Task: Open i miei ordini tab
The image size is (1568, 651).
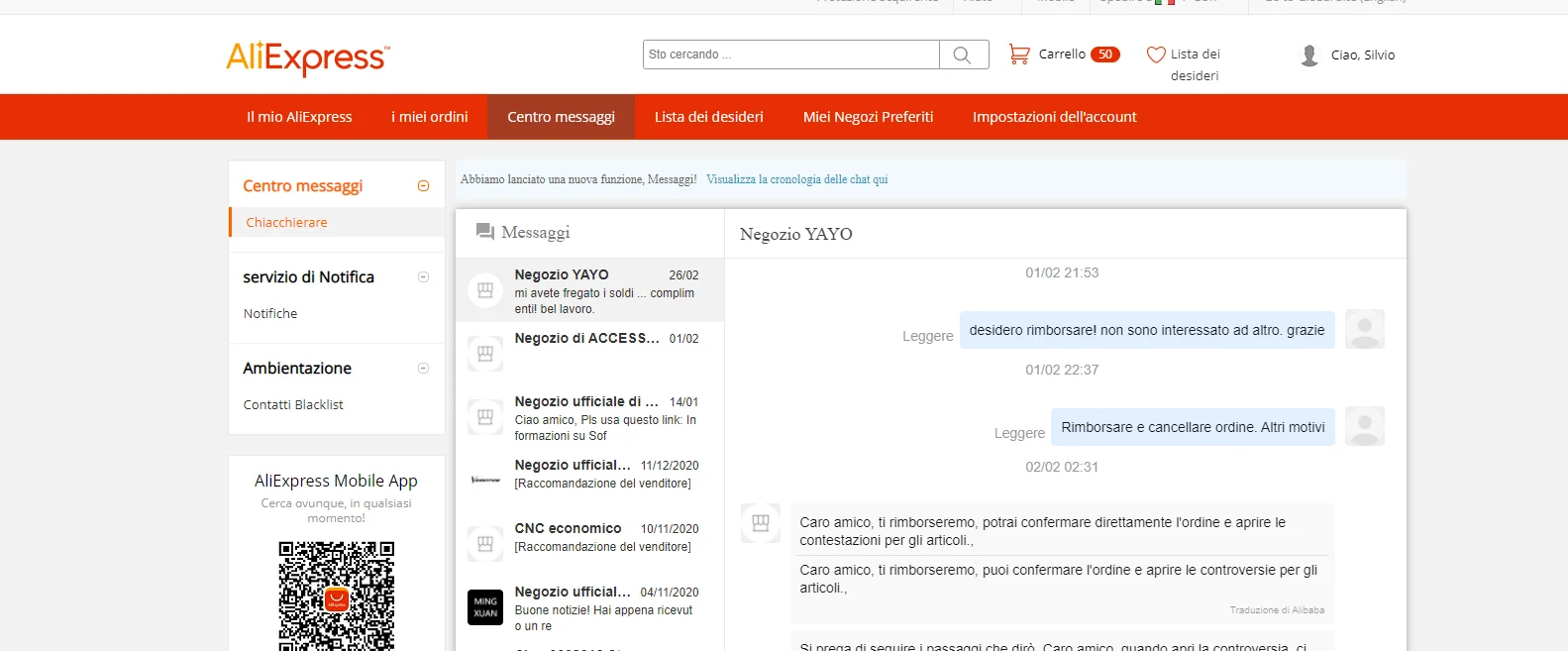Action: (x=430, y=117)
